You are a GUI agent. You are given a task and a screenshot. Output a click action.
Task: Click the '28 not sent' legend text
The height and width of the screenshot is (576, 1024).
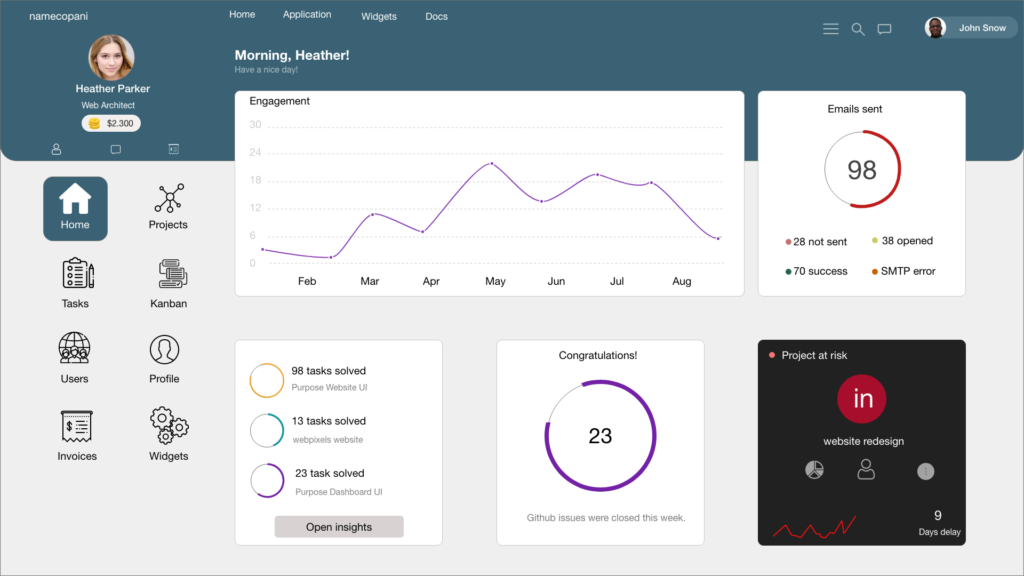pos(820,242)
